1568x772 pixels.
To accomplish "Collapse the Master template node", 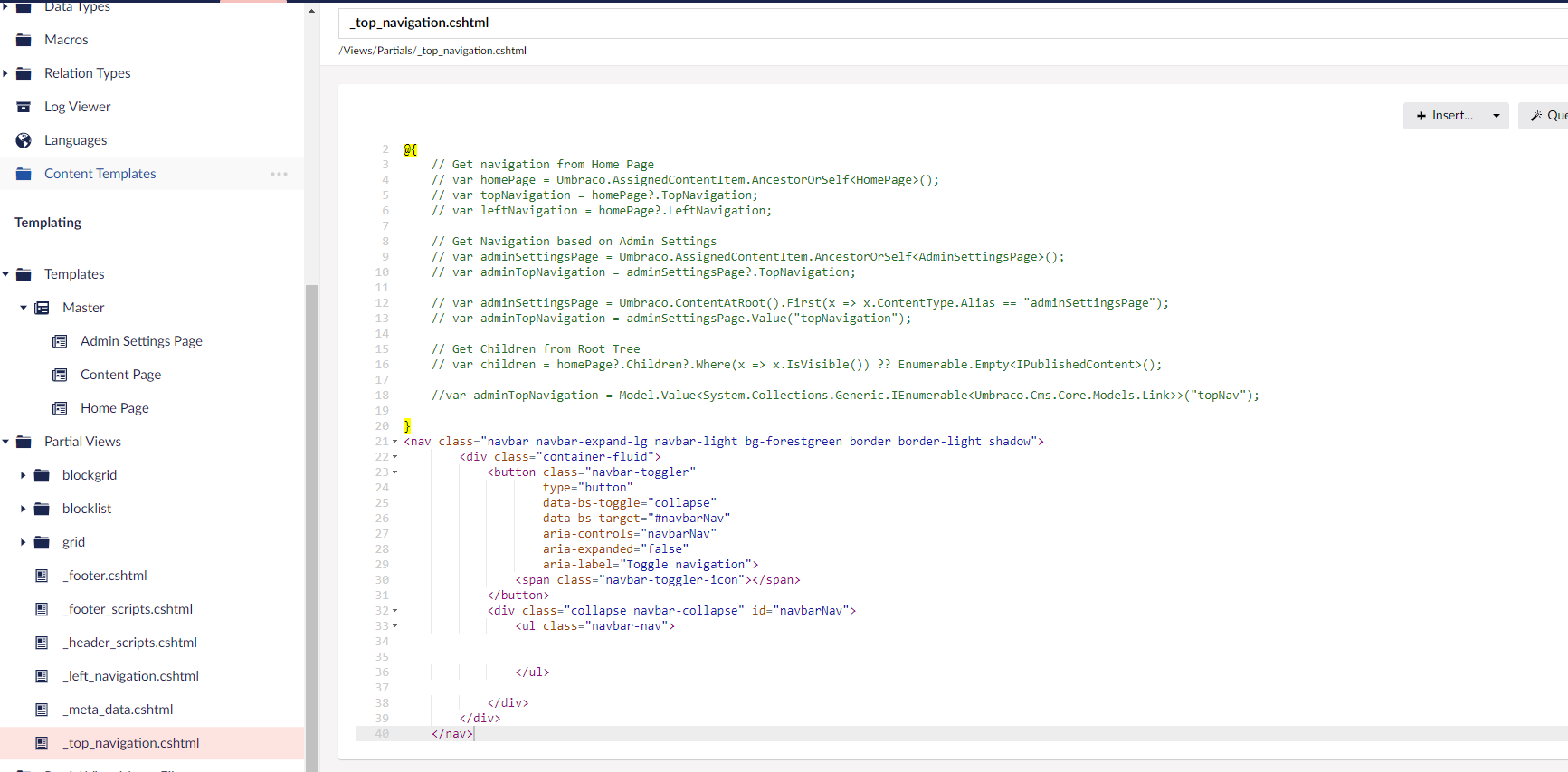I will [24, 308].
